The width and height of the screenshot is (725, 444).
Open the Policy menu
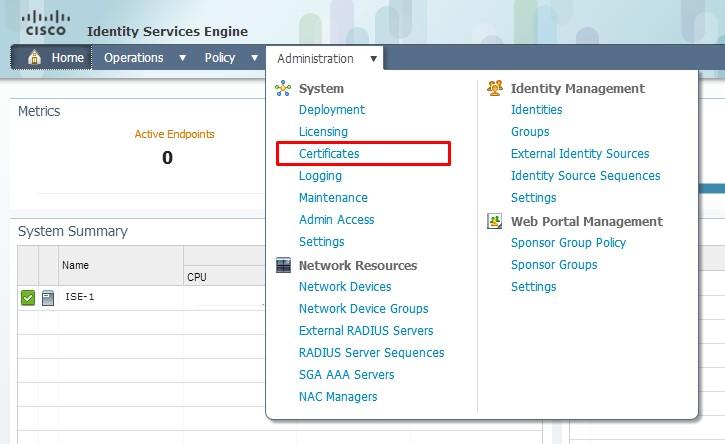tap(220, 58)
